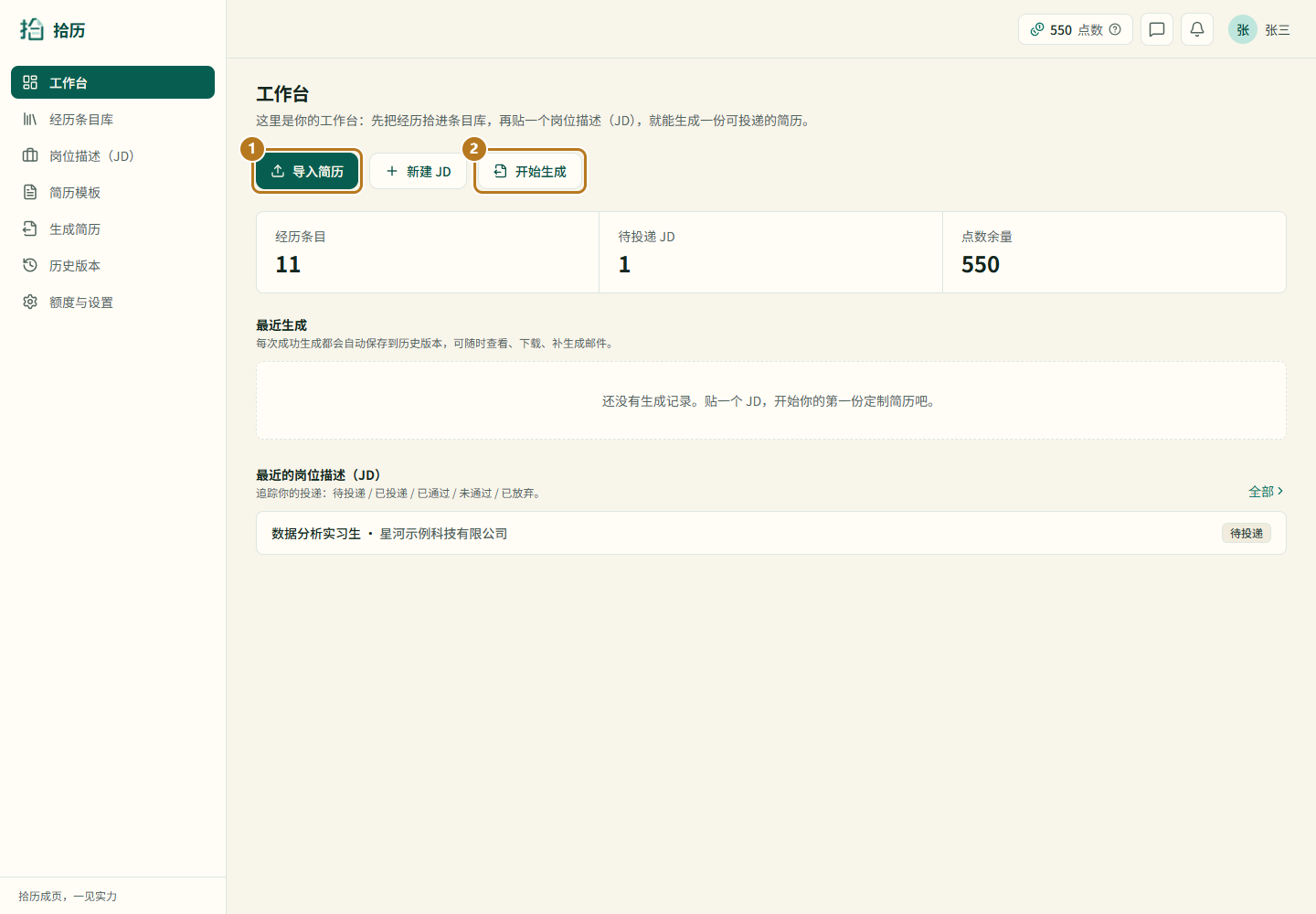Open 生成简历 in the sidebar

112,228
